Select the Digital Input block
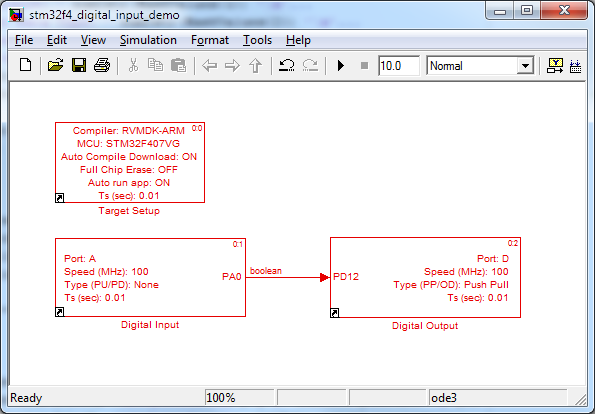 (150, 277)
